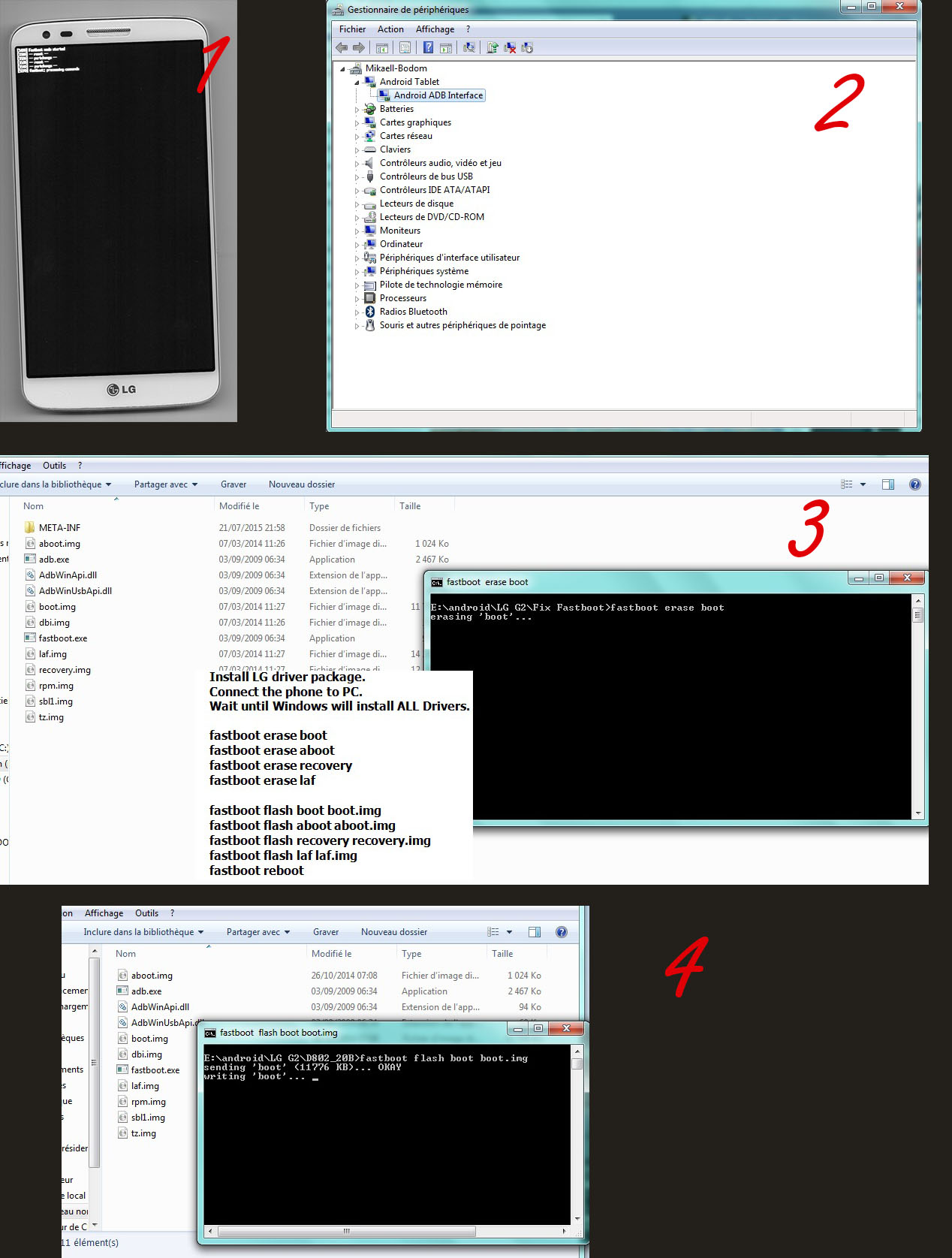The image size is (952, 1258).
Task: Click the Uninstall device icon with red X
Action: 510,48
